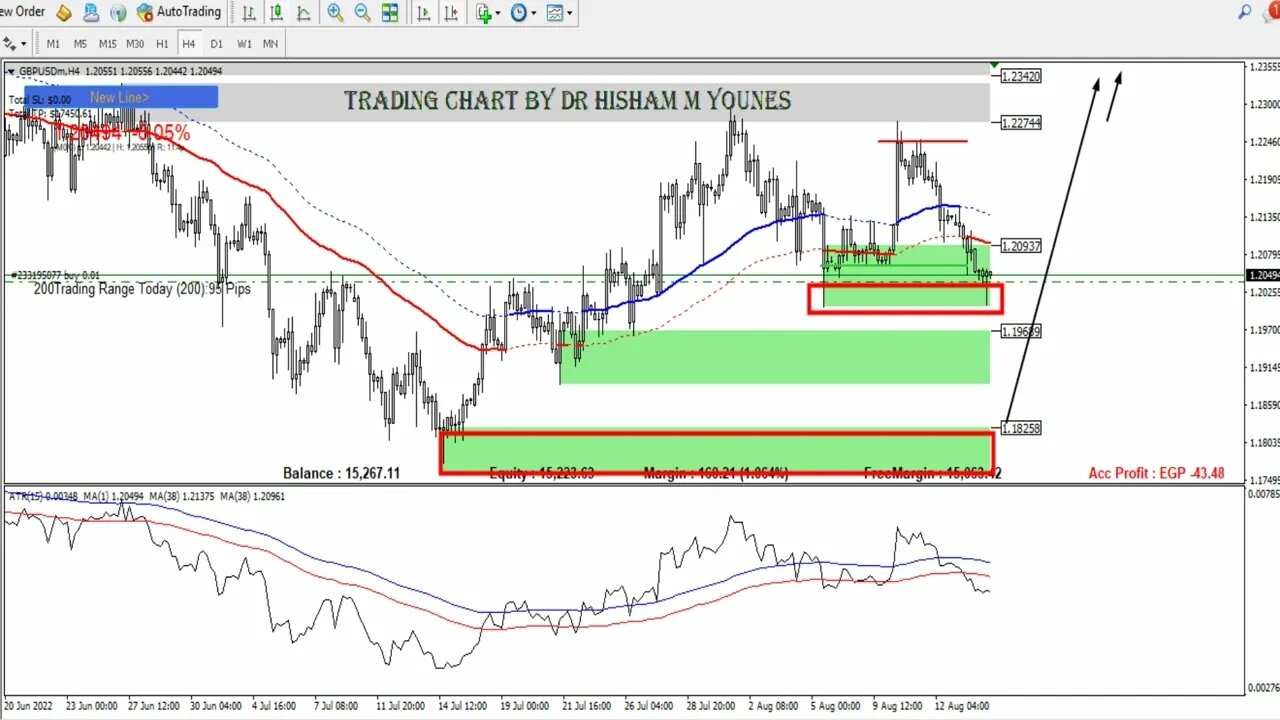
Task: Select the #233195077 buy 0.01 order line
Action: pos(56,275)
